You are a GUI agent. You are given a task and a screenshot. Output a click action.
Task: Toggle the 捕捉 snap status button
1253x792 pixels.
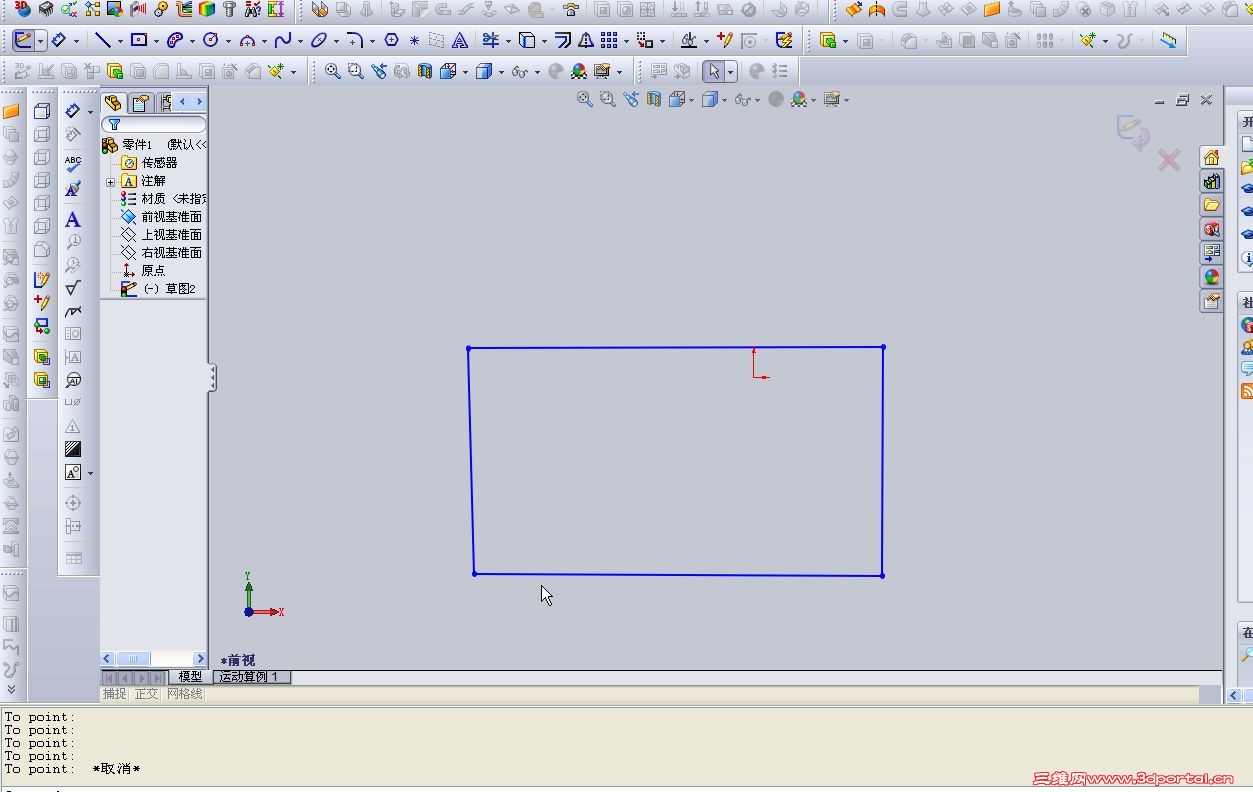[x=115, y=694]
